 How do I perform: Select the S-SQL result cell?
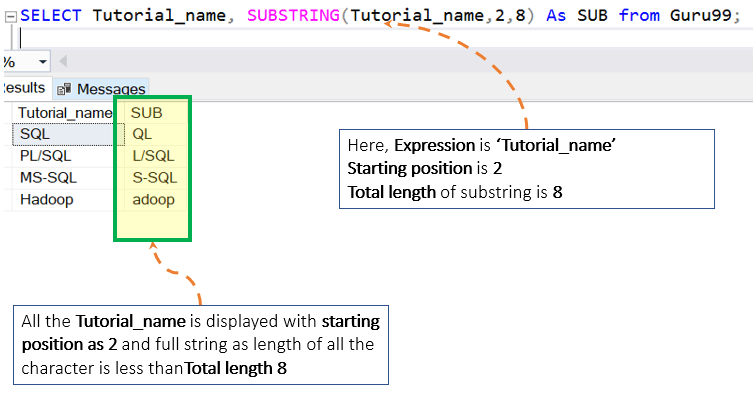click(156, 178)
